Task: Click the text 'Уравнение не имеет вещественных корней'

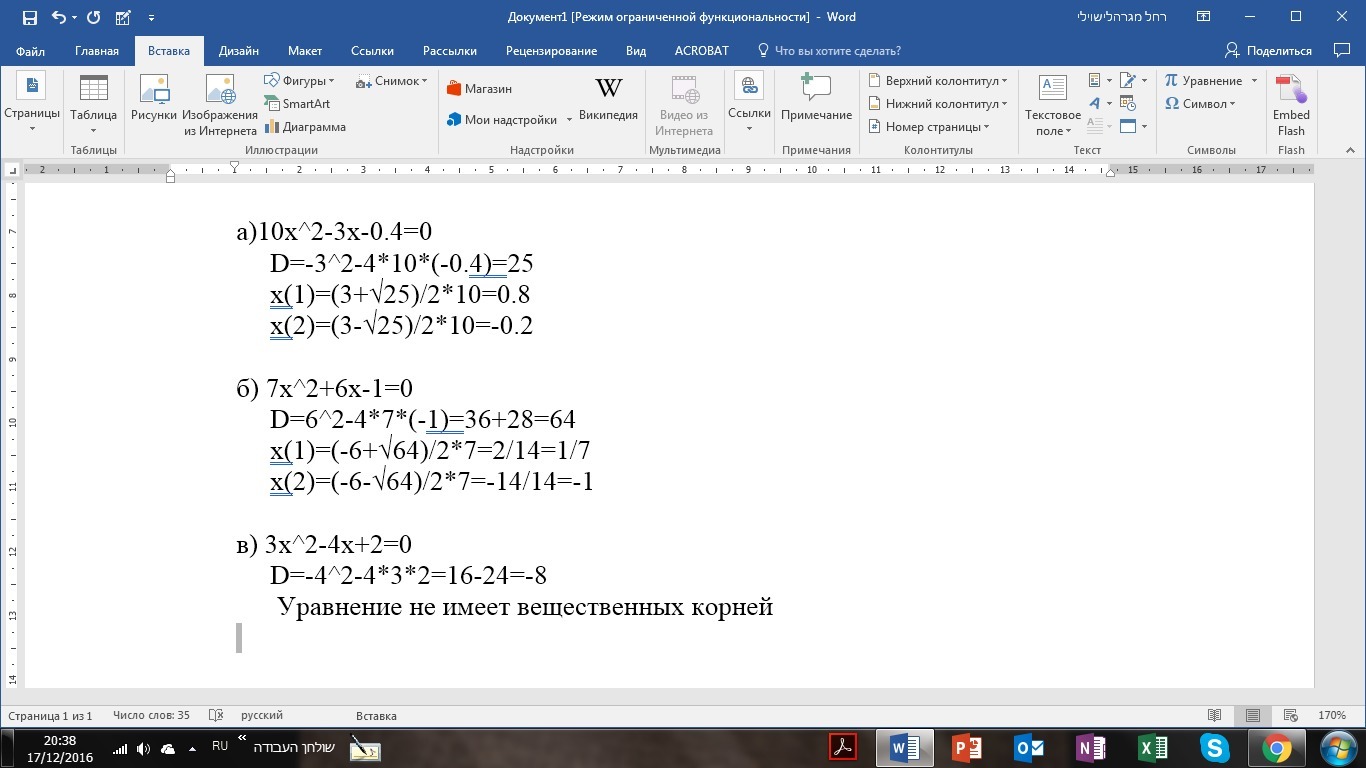Action: click(x=525, y=607)
